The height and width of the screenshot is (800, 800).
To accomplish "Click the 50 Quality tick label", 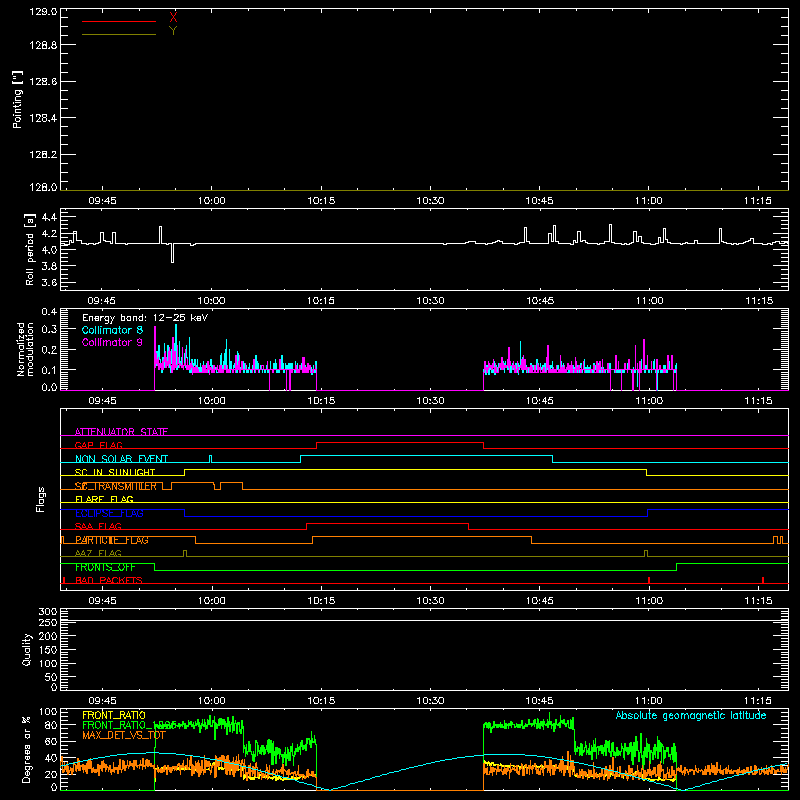I will [x=51, y=677].
